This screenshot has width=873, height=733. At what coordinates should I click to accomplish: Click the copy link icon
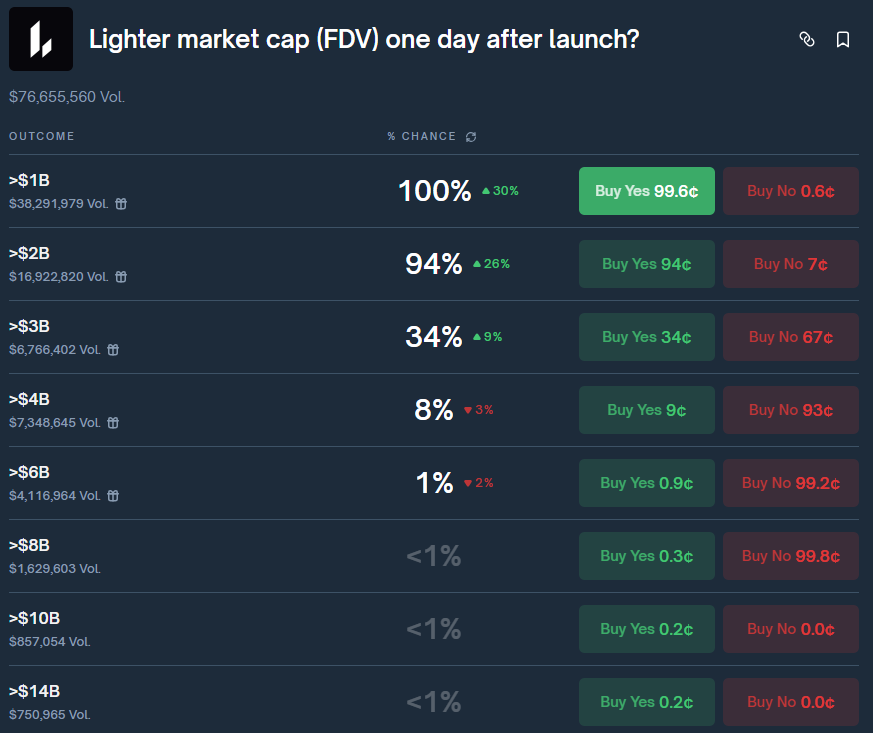(807, 39)
